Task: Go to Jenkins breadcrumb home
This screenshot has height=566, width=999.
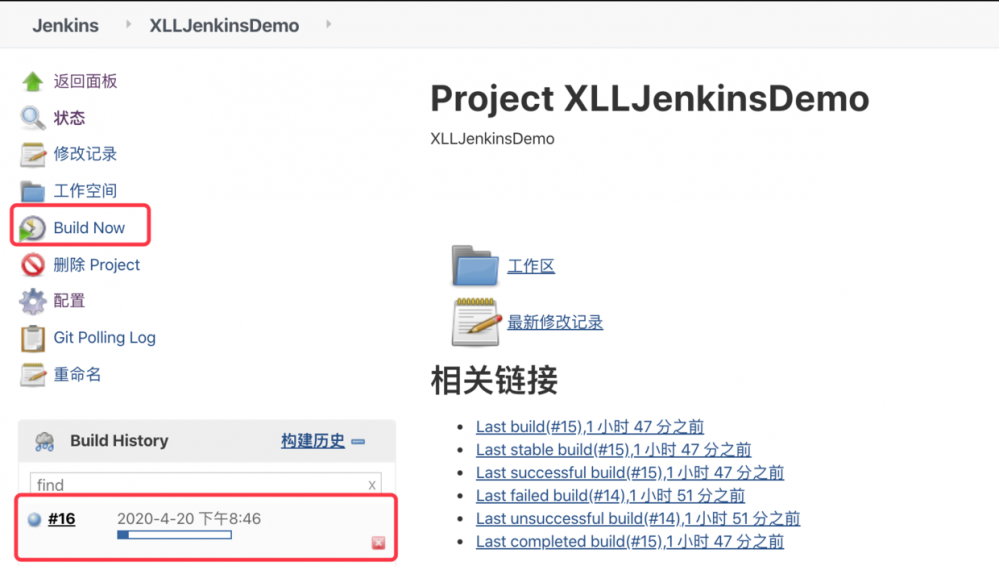Action: pos(66,25)
